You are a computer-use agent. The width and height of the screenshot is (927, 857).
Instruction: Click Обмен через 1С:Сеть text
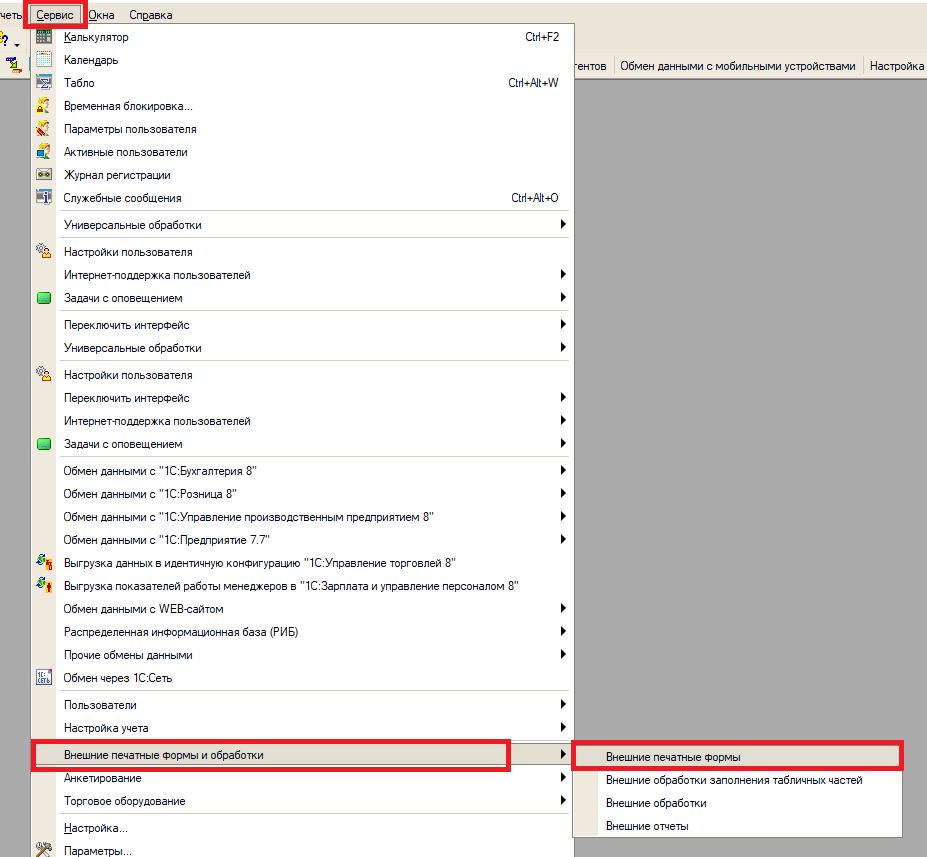pos(118,678)
